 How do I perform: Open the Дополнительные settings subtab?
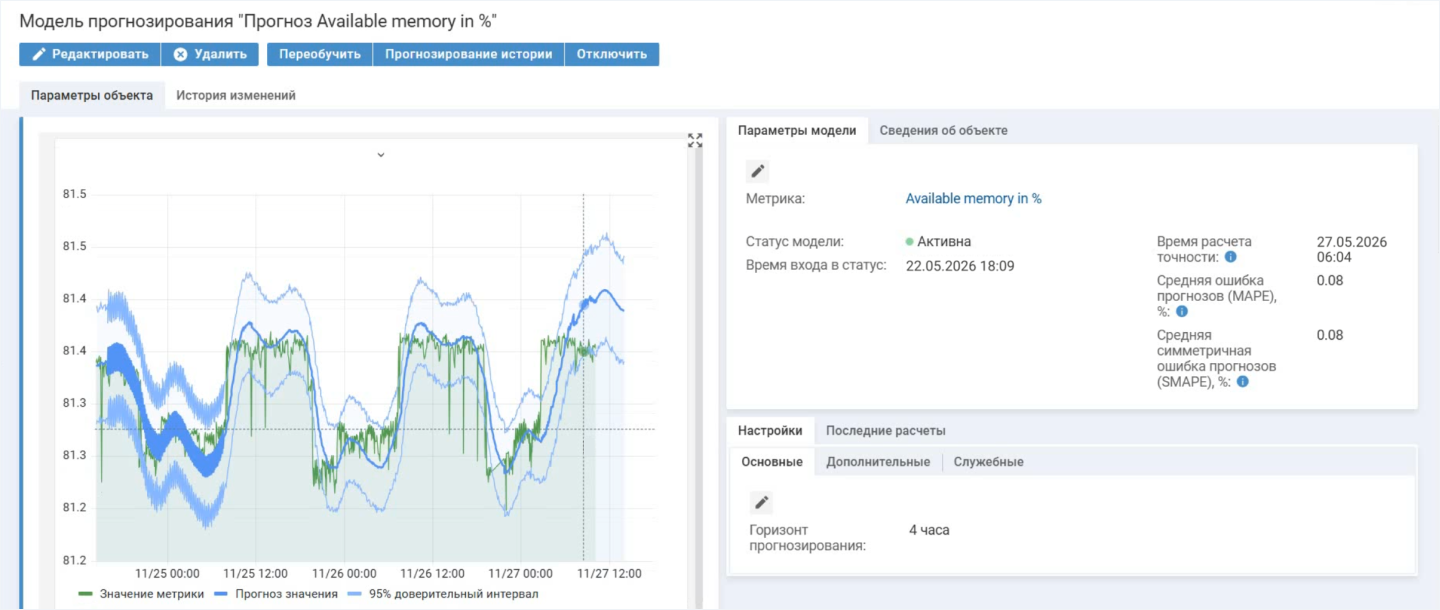point(878,462)
